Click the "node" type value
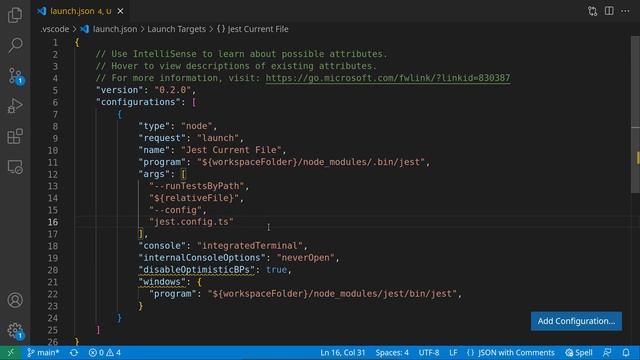 click(197, 126)
